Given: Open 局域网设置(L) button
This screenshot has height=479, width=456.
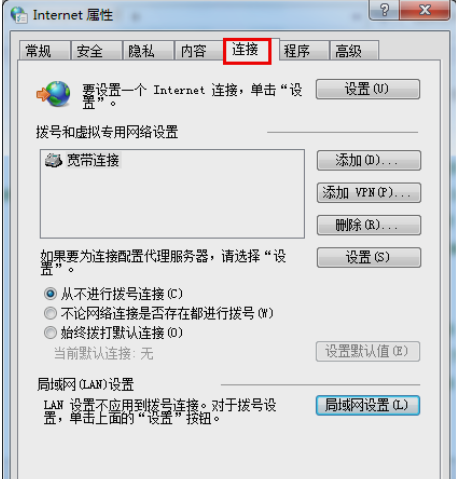Looking at the screenshot, I should pyautogui.click(x=368, y=405).
